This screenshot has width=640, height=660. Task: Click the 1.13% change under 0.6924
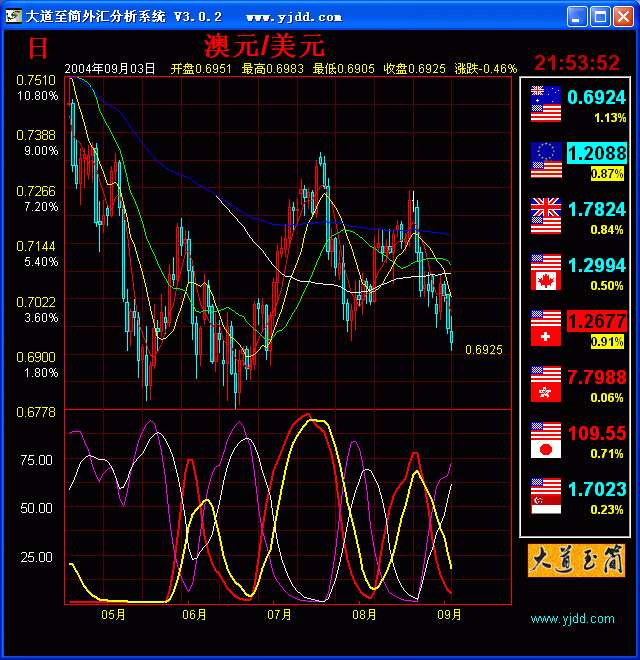pos(610,118)
